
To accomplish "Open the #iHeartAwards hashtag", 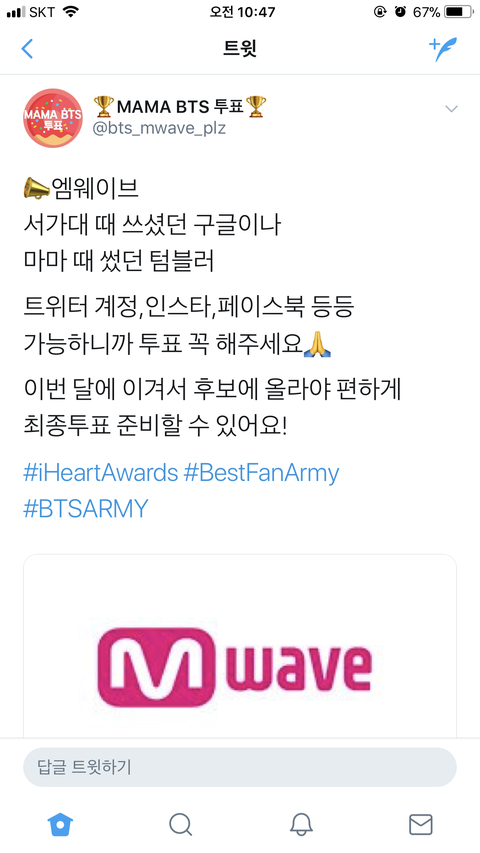I will 101,473.
